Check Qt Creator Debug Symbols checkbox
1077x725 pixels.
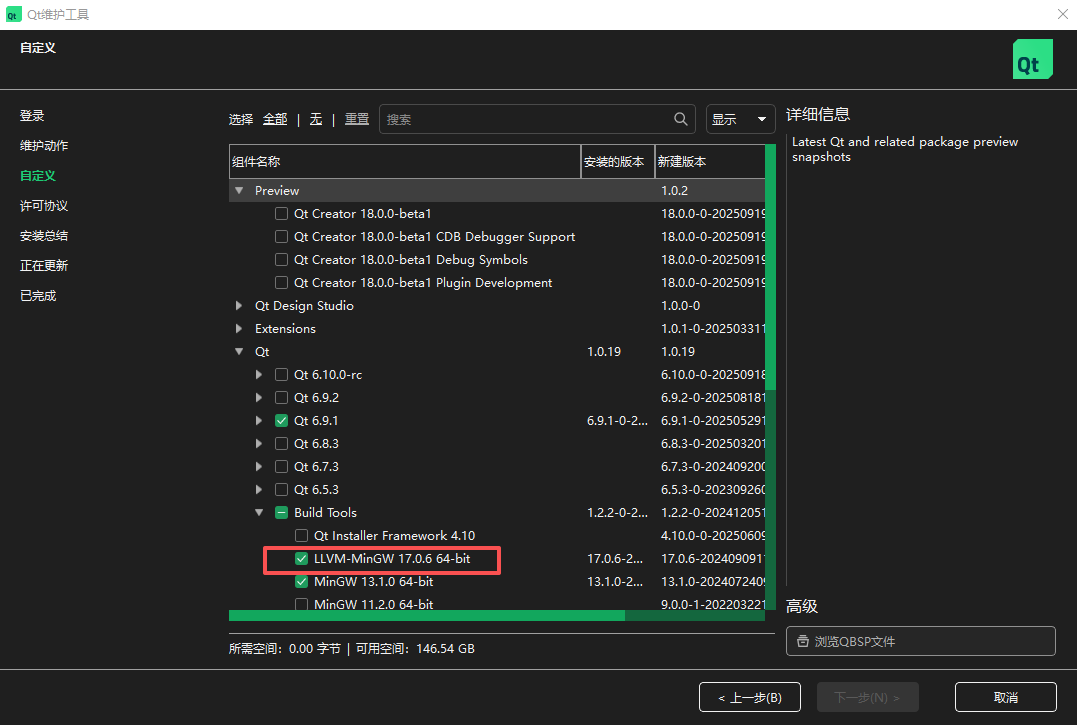tap(281, 260)
